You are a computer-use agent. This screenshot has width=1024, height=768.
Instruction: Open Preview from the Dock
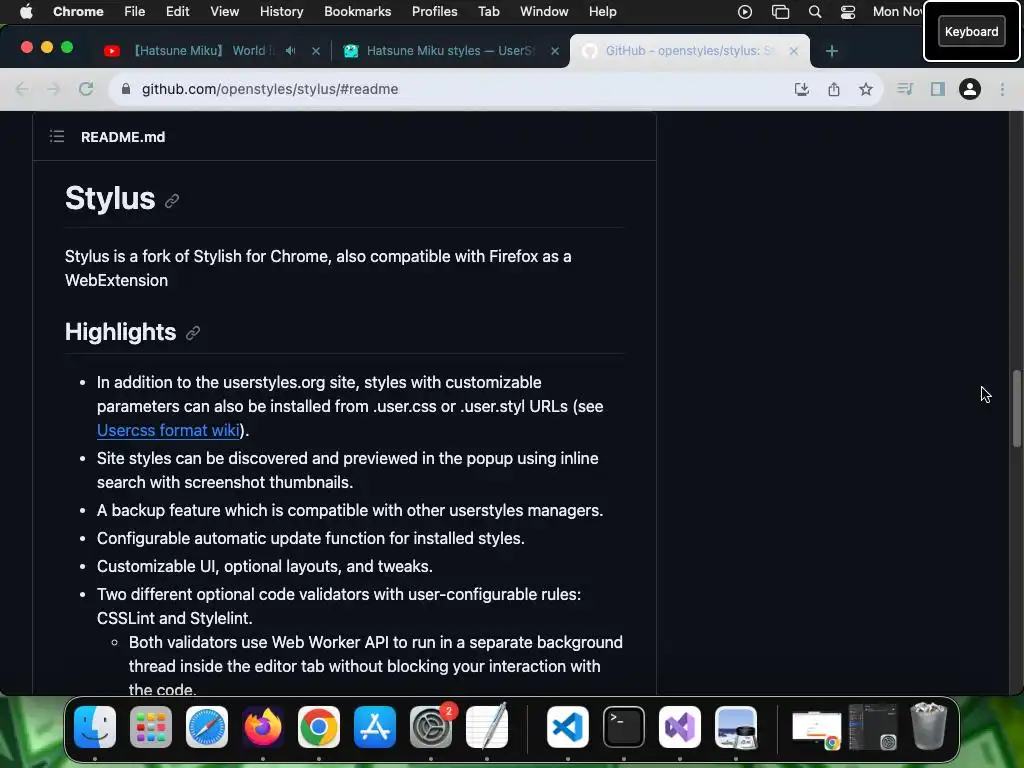pos(736,727)
